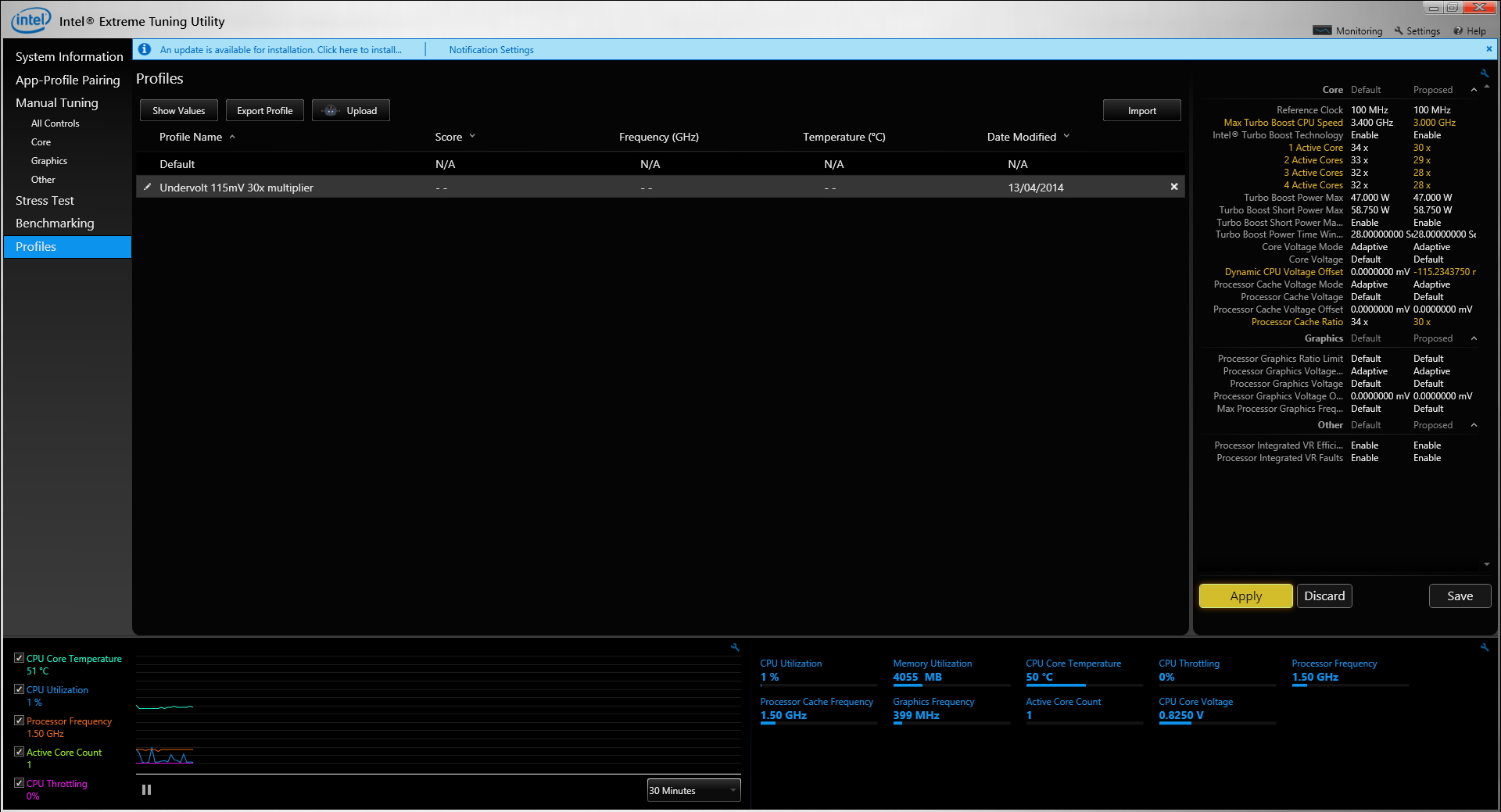Open App-Profile Pairing section
The width and height of the screenshot is (1501, 812).
pyautogui.click(x=67, y=80)
